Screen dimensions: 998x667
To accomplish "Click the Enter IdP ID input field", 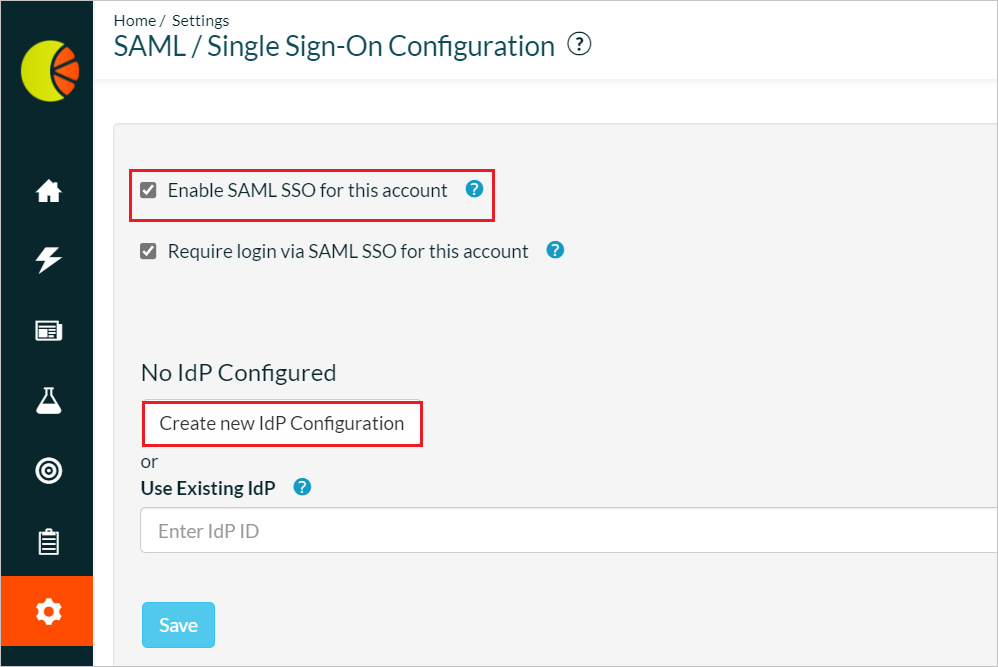I will (x=400, y=530).
